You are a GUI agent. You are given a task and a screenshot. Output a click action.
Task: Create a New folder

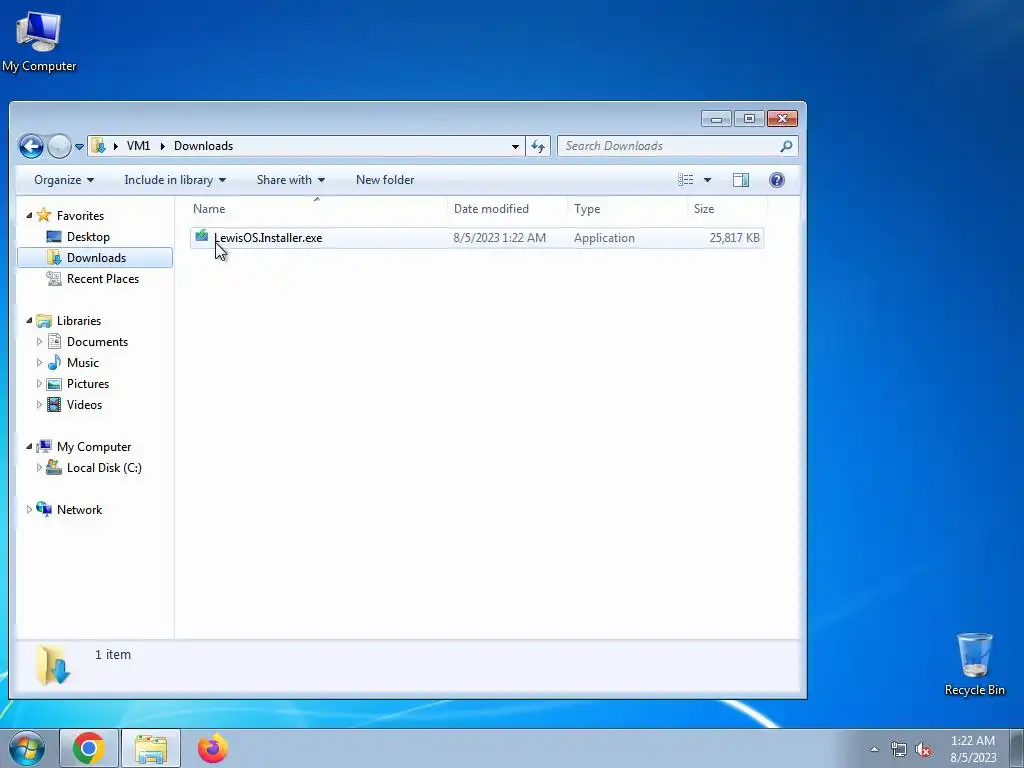(385, 180)
